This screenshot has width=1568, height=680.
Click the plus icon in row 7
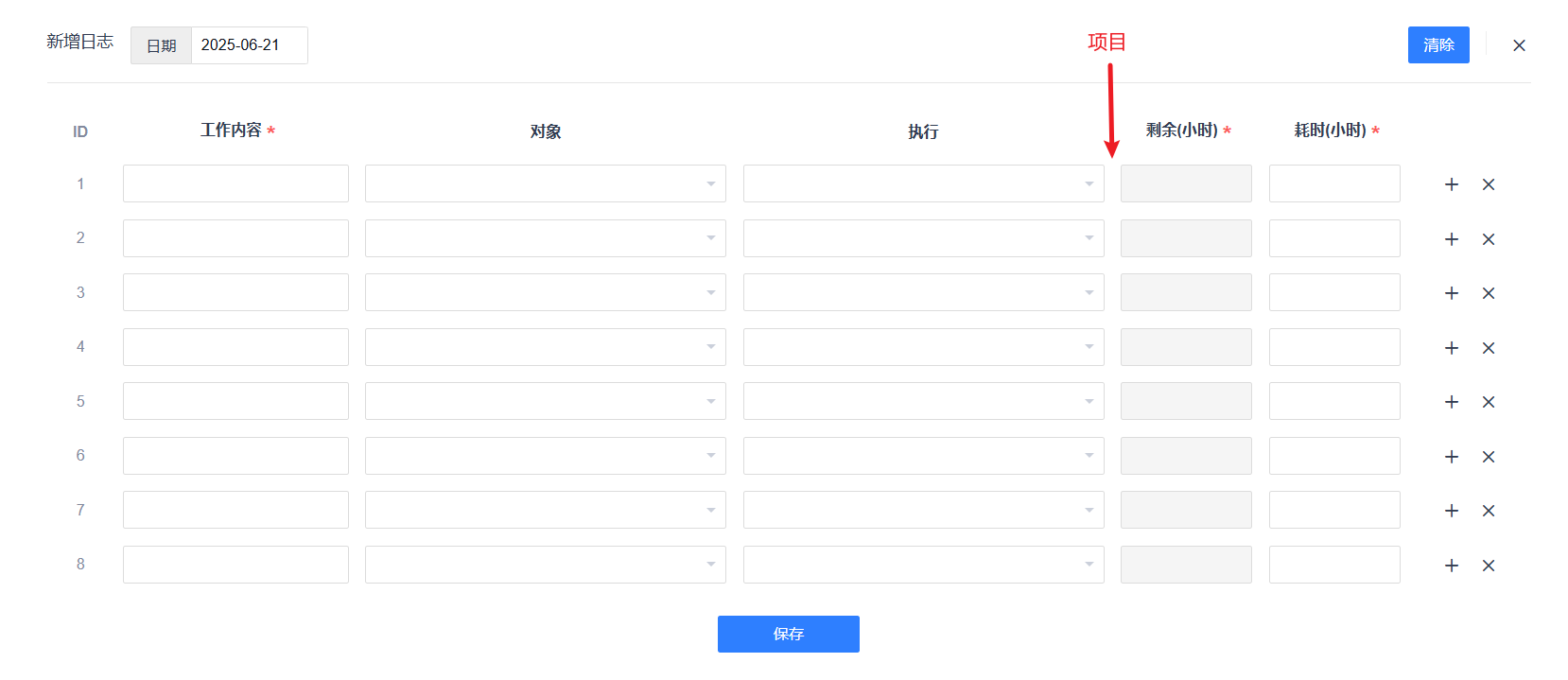tap(1452, 511)
